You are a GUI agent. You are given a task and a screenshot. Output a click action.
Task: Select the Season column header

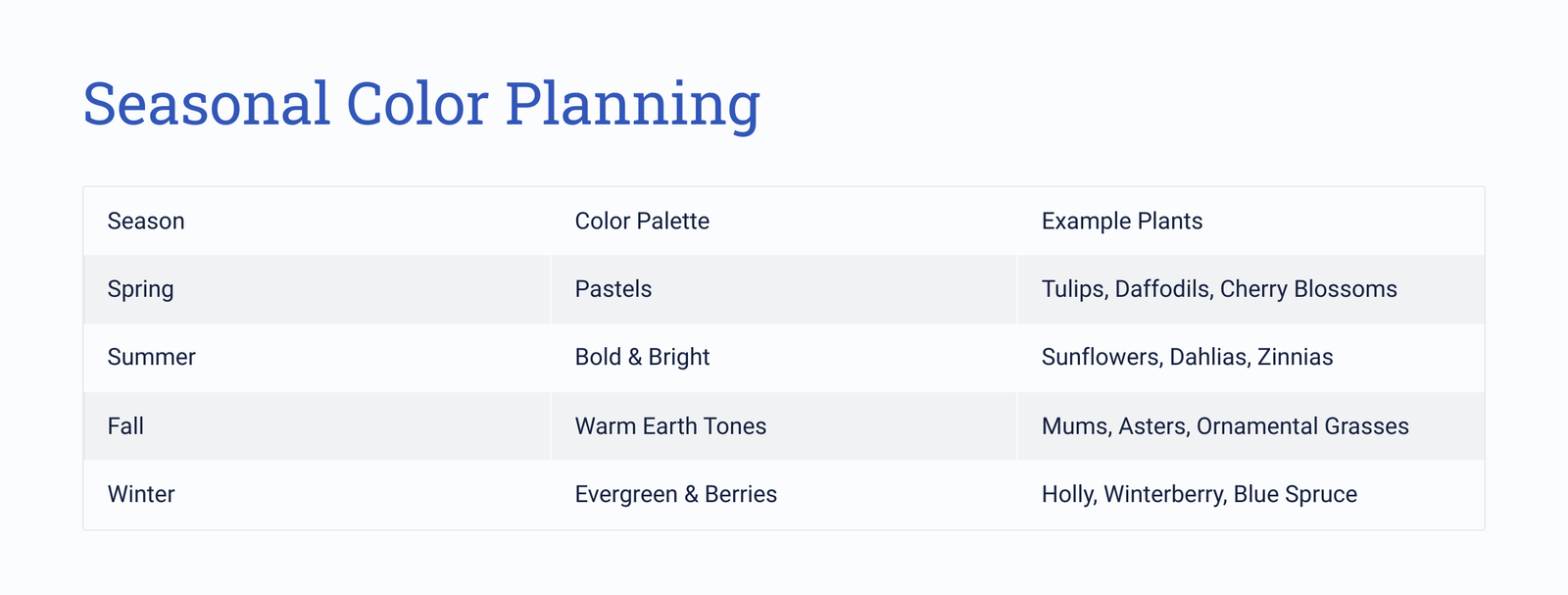[x=318, y=222]
